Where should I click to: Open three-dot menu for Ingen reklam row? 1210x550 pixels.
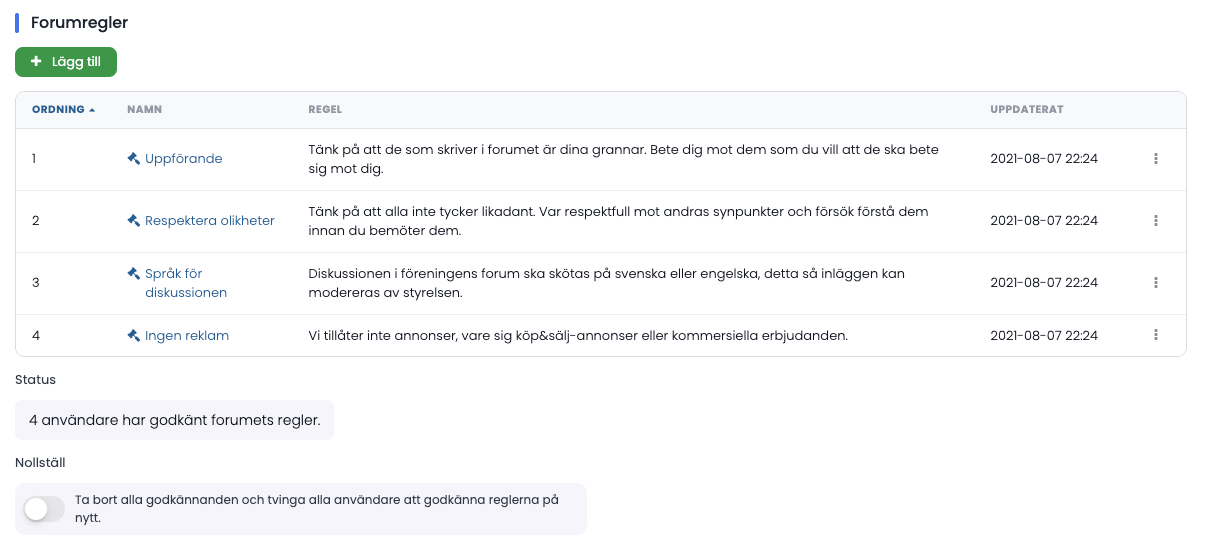(x=1156, y=335)
